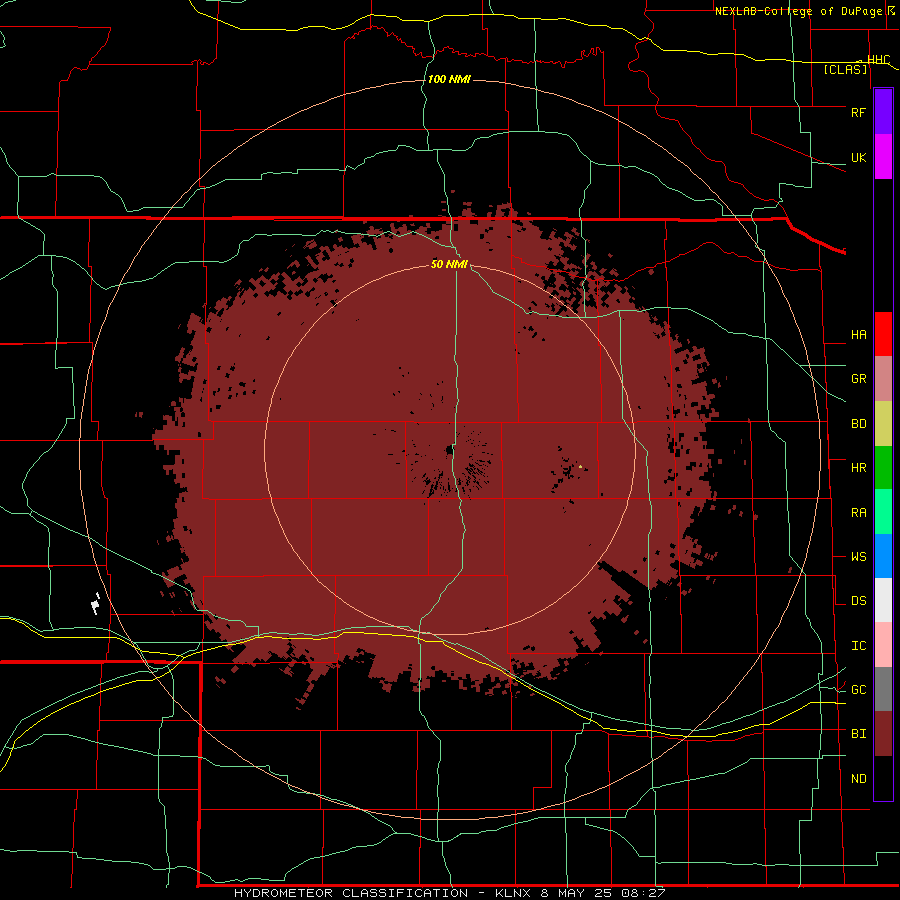Pick the white DS legend swatch
900x900 pixels.
(883, 600)
